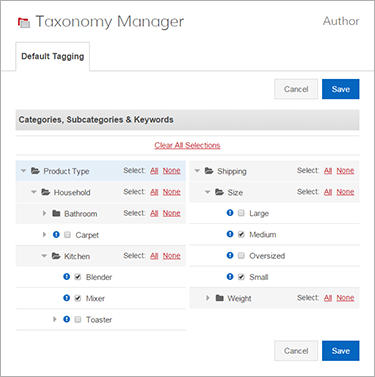Open the Default Tagging tab
The height and width of the screenshot is (377, 375).
point(53,56)
